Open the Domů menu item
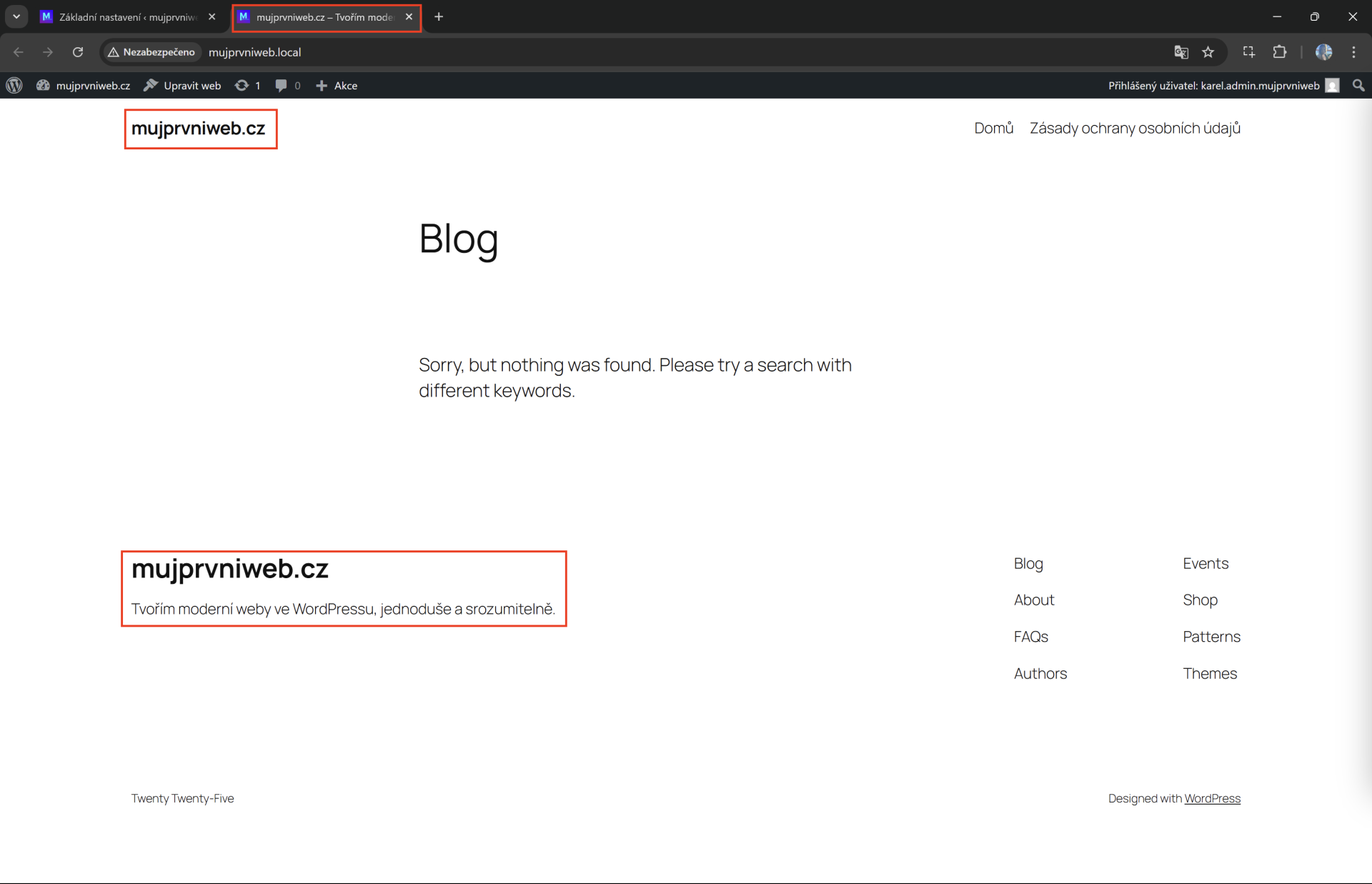 click(994, 128)
